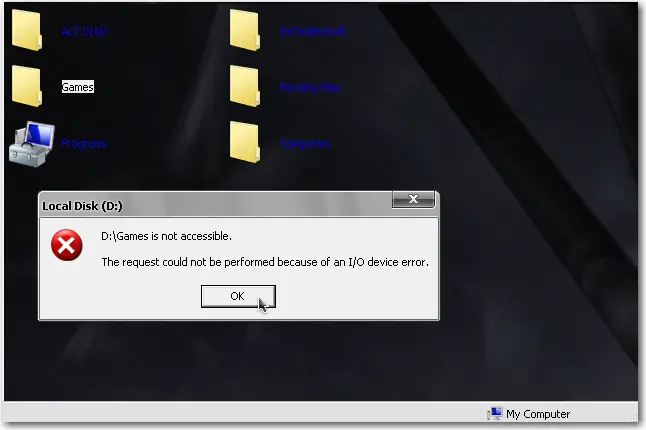
Task: Select the Programs toolbox icon
Action: [32, 144]
